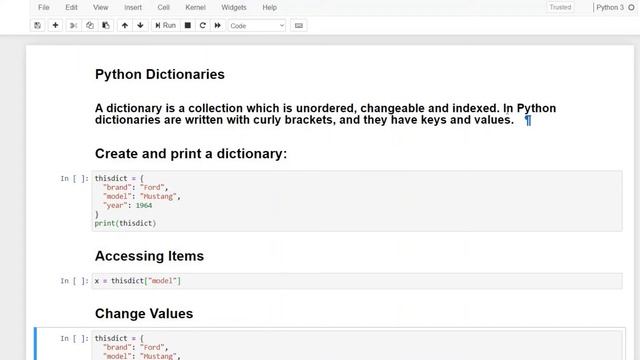
Task: Open the Widgets menu
Action: (234, 7)
